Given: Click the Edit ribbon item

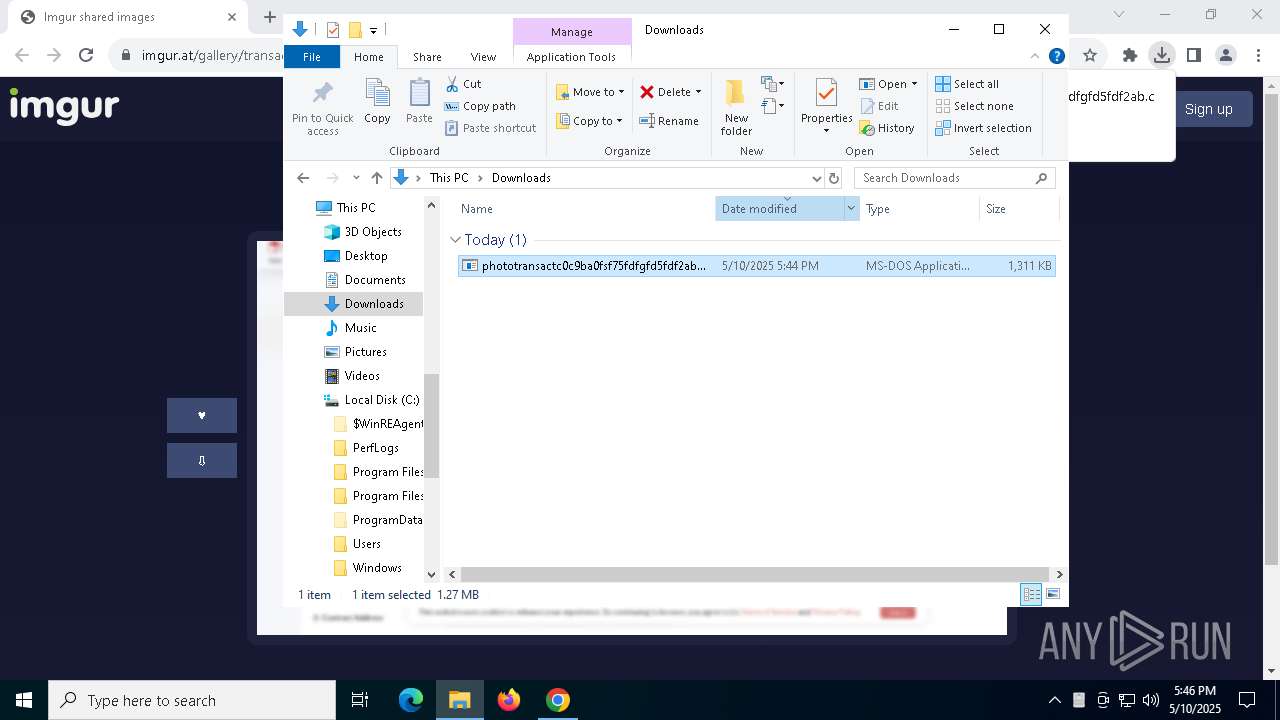Looking at the screenshot, I should [879, 106].
